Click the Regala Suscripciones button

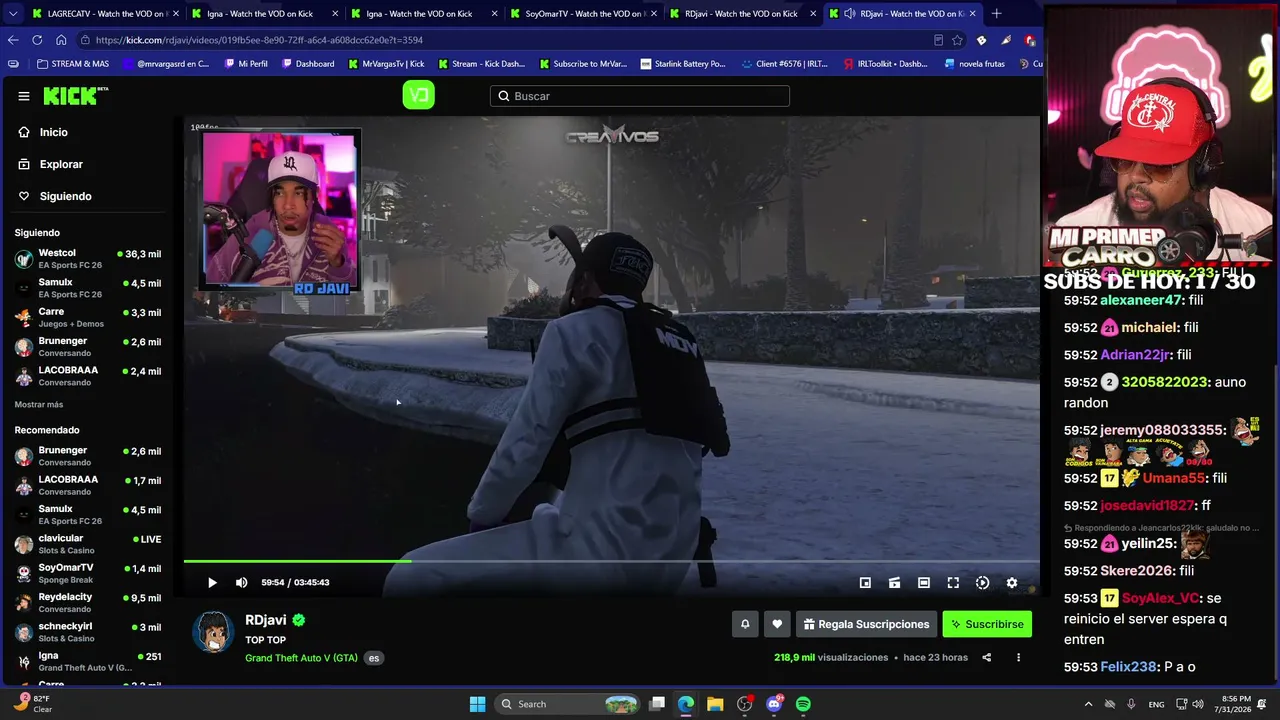(x=866, y=624)
